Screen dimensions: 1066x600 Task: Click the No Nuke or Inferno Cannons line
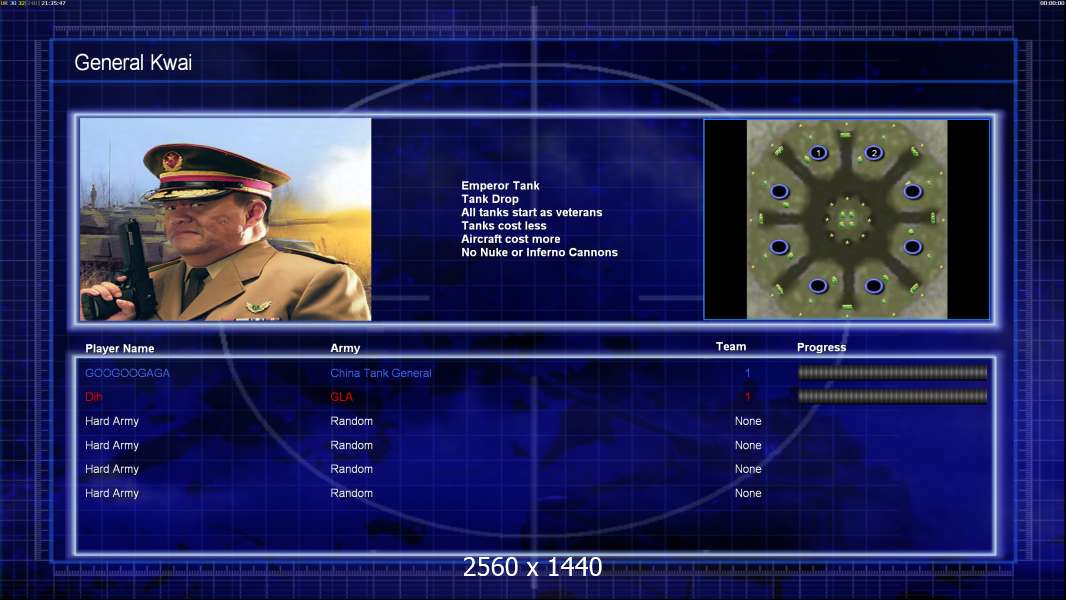tap(539, 252)
